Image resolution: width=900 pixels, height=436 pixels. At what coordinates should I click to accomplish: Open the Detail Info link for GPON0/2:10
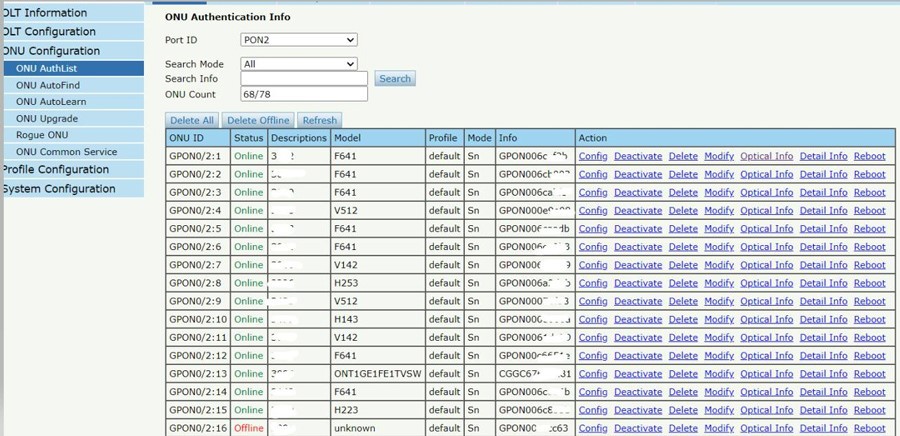coord(824,320)
